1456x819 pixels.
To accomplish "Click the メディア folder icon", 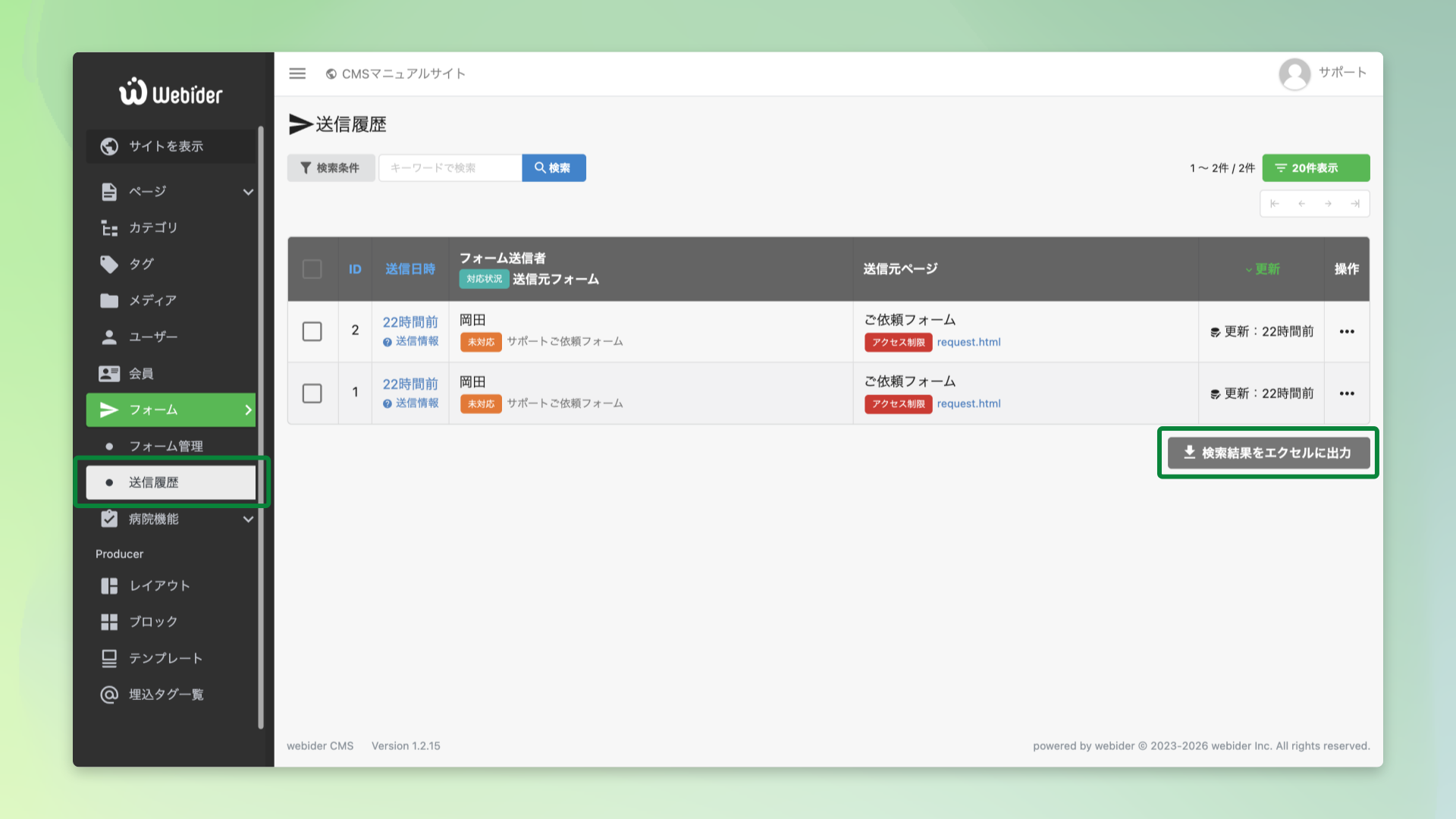I will (109, 300).
